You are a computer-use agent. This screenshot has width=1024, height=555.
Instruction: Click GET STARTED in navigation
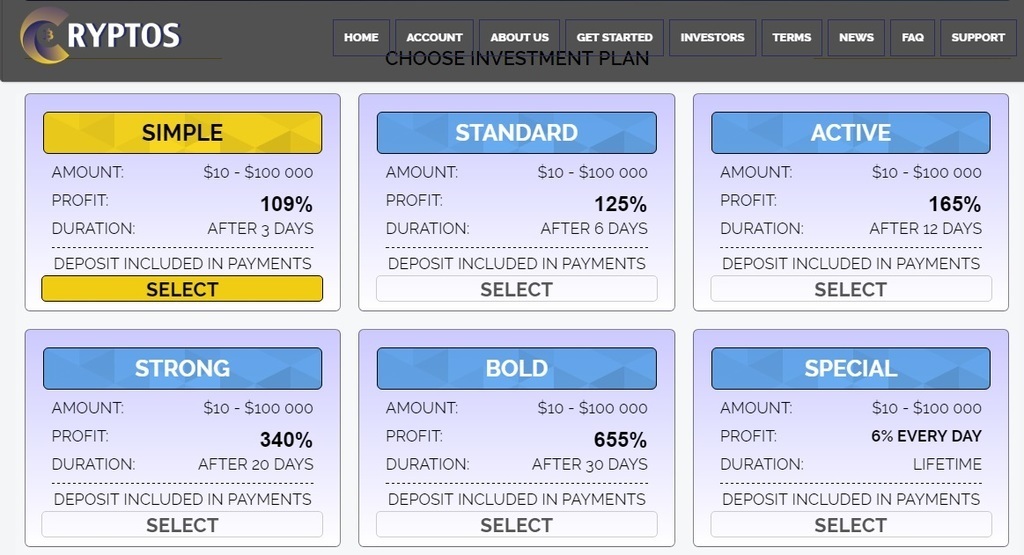coord(614,37)
